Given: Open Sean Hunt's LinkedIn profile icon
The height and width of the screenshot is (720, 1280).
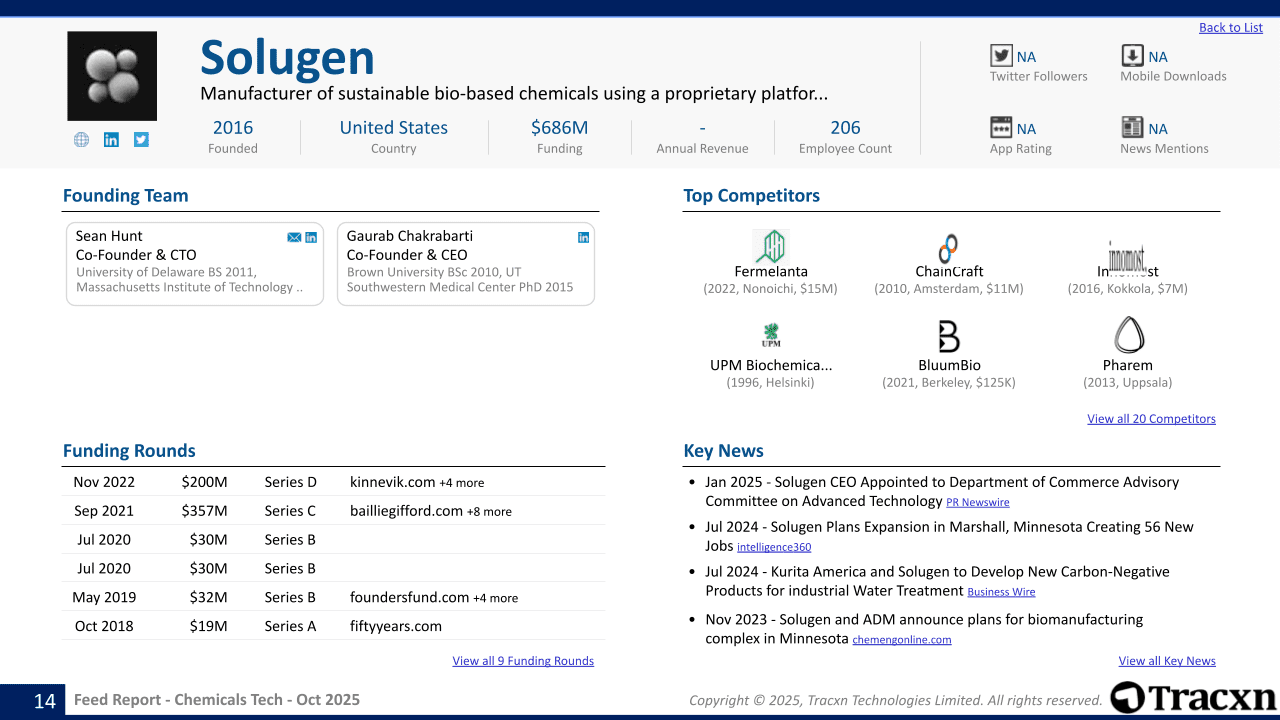Looking at the screenshot, I should tap(311, 237).
